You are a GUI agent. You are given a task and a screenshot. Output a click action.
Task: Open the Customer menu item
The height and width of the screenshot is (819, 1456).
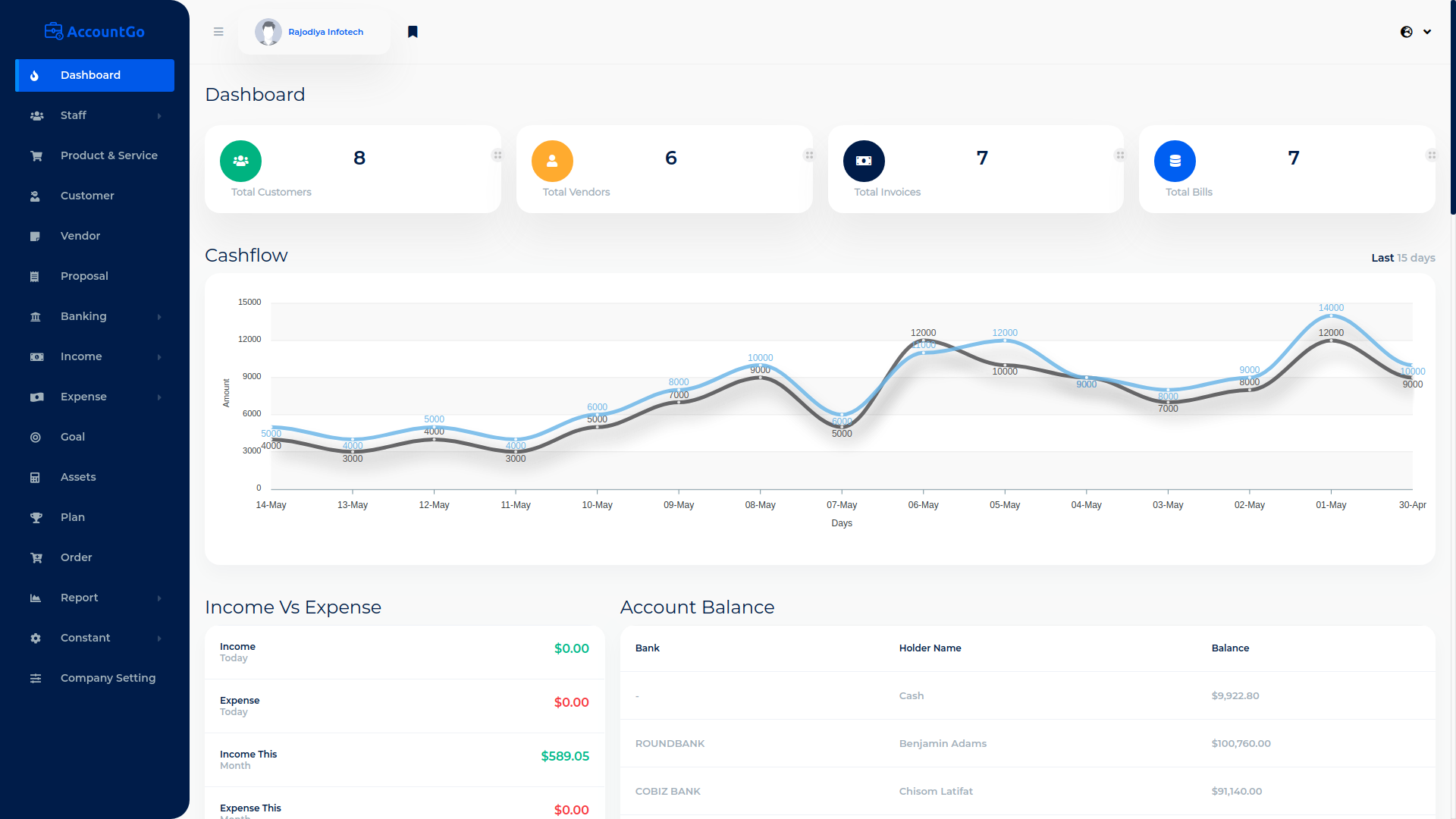click(x=87, y=196)
